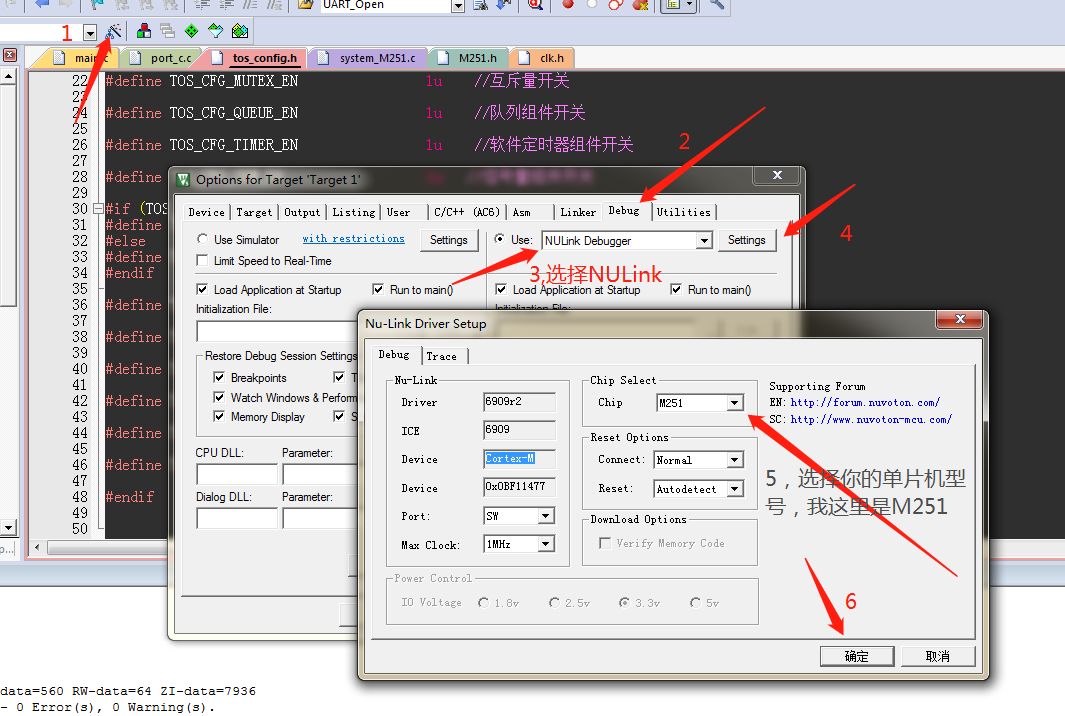The image size is (1065, 716).
Task: Click the simulator Settings button
Action: (x=448, y=240)
